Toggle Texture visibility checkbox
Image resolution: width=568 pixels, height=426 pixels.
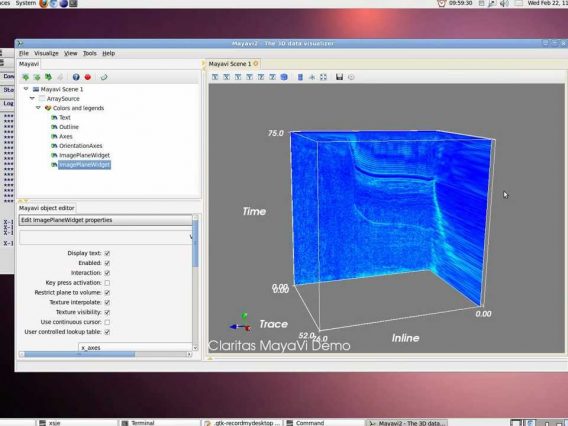click(107, 312)
